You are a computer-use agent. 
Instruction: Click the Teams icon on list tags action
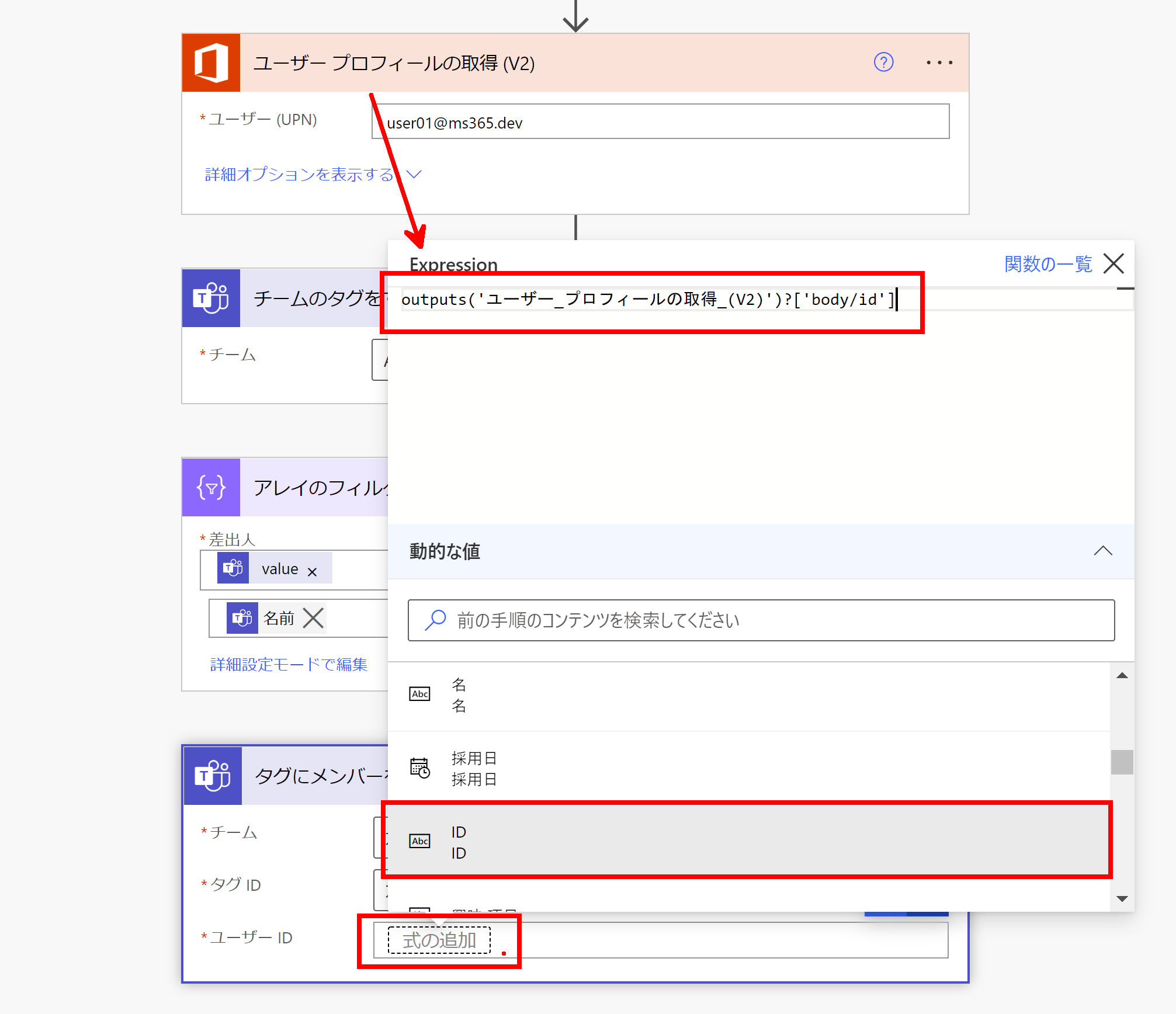point(211,298)
